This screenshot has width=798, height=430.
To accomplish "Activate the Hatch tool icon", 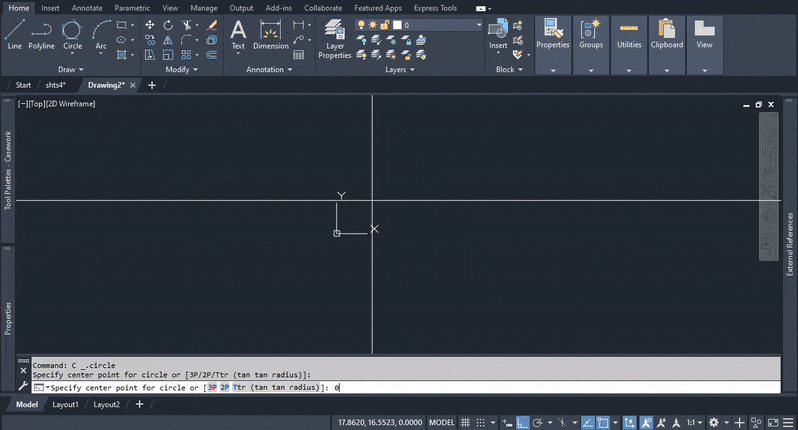I will tap(121, 54).
